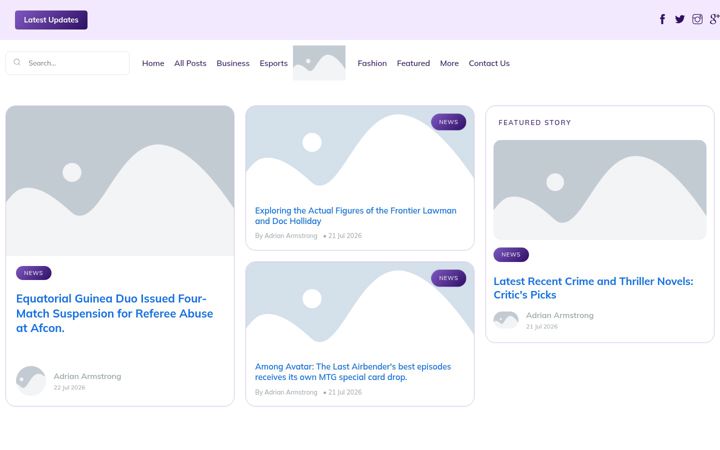The image size is (720, 450).
Task: Click NEWS tag on Equatorial Guinea article
Action: pos(34,273)
